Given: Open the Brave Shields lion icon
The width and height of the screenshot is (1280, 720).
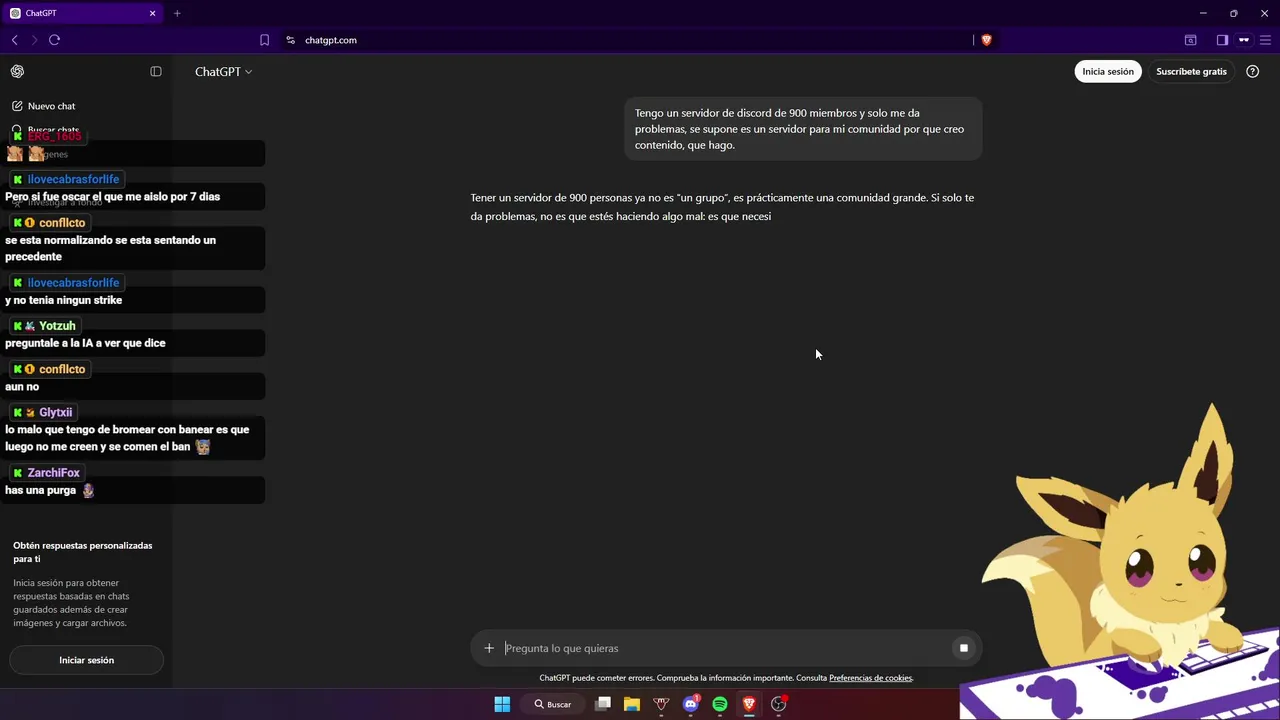Looking at the screenshot, I should 986,40.
